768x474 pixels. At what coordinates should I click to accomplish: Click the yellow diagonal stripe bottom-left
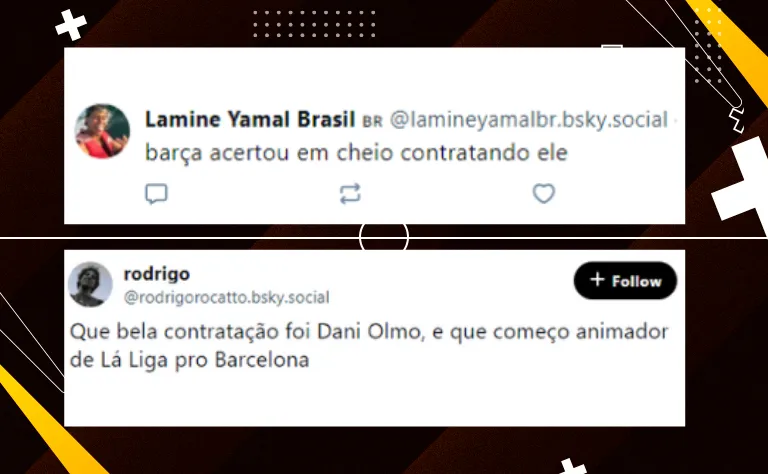coord(47,421)
